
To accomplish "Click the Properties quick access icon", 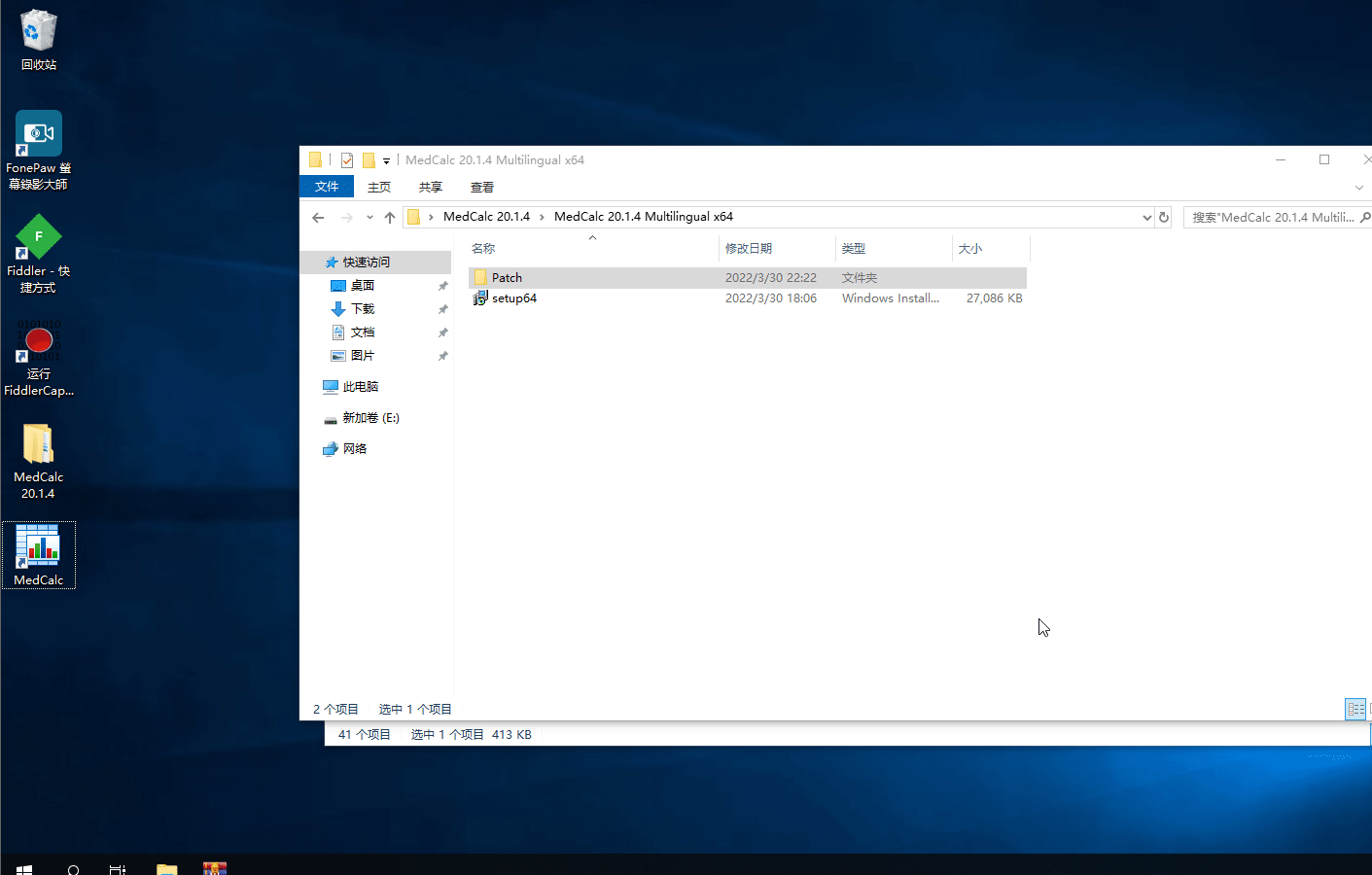I will click(347, 160).
